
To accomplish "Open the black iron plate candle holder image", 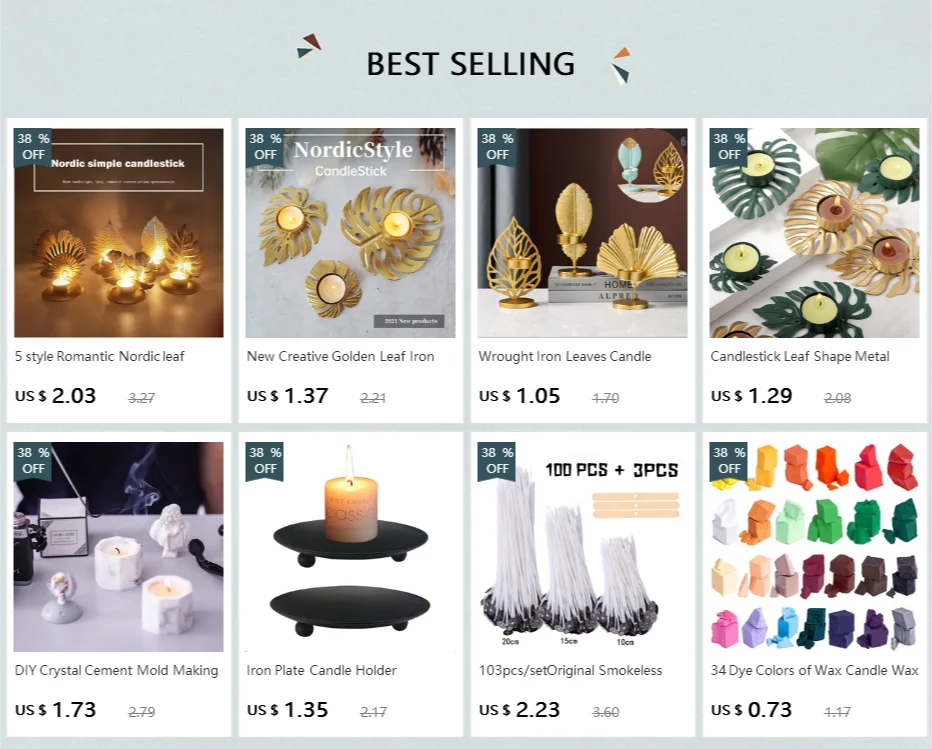I will coord(351,547).
